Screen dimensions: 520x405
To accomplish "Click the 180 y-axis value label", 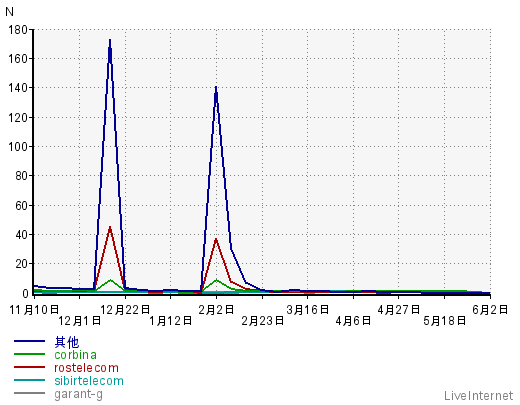I will point(18,30).
